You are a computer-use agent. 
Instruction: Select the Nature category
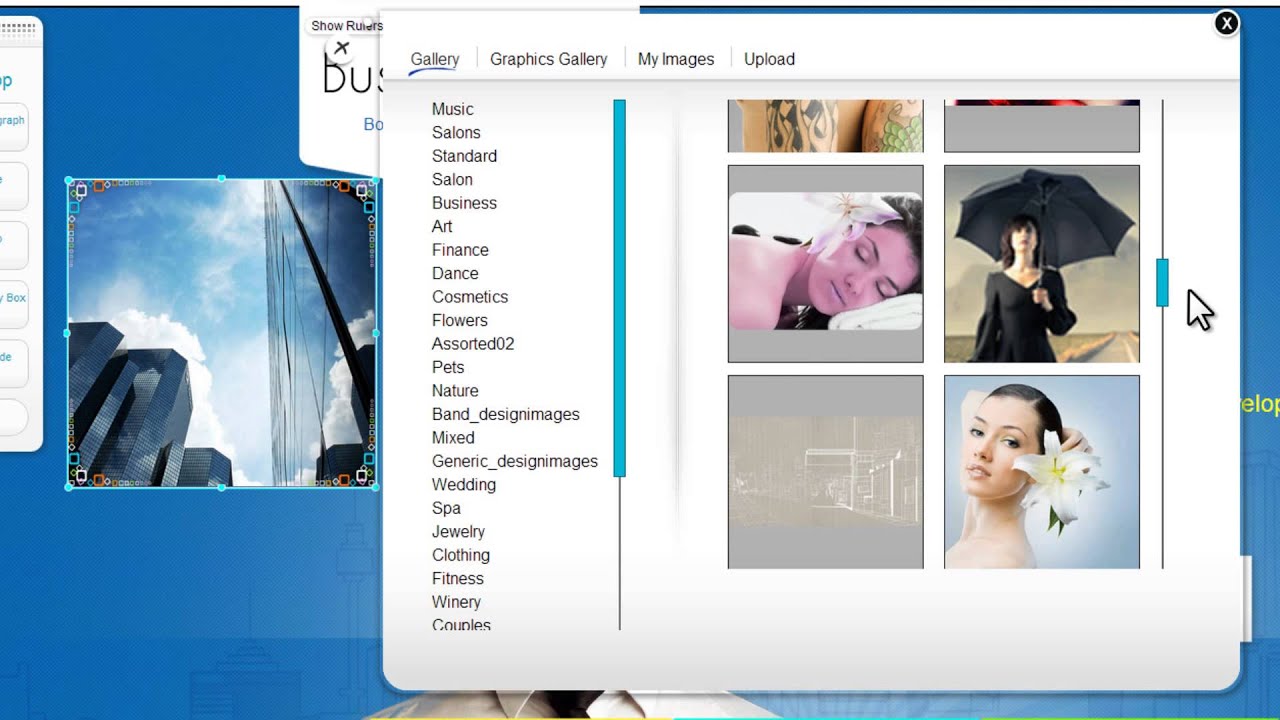pyautogui.click(x=455, y=391)
